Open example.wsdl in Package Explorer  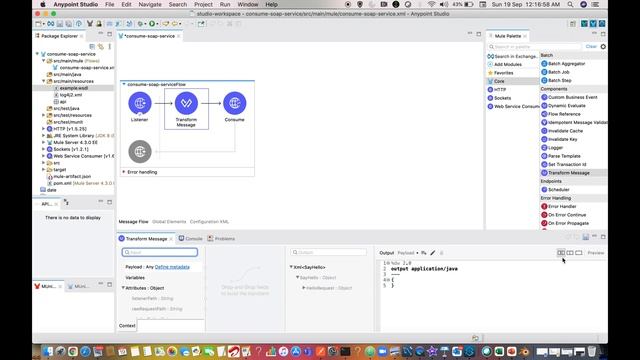[73, 88]
